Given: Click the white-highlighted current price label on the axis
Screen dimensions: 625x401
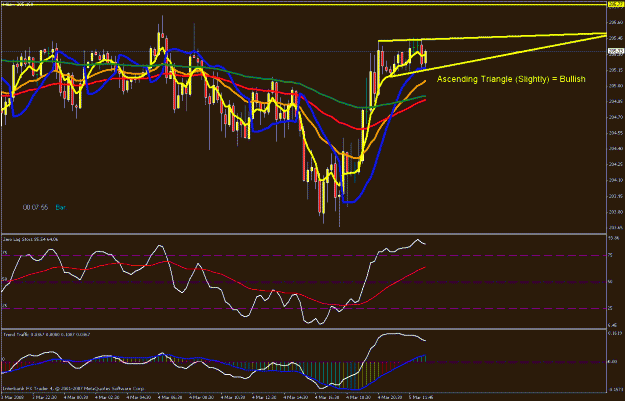Looking at the screenshot, I should pyautogui.click(x=615, y=51).
